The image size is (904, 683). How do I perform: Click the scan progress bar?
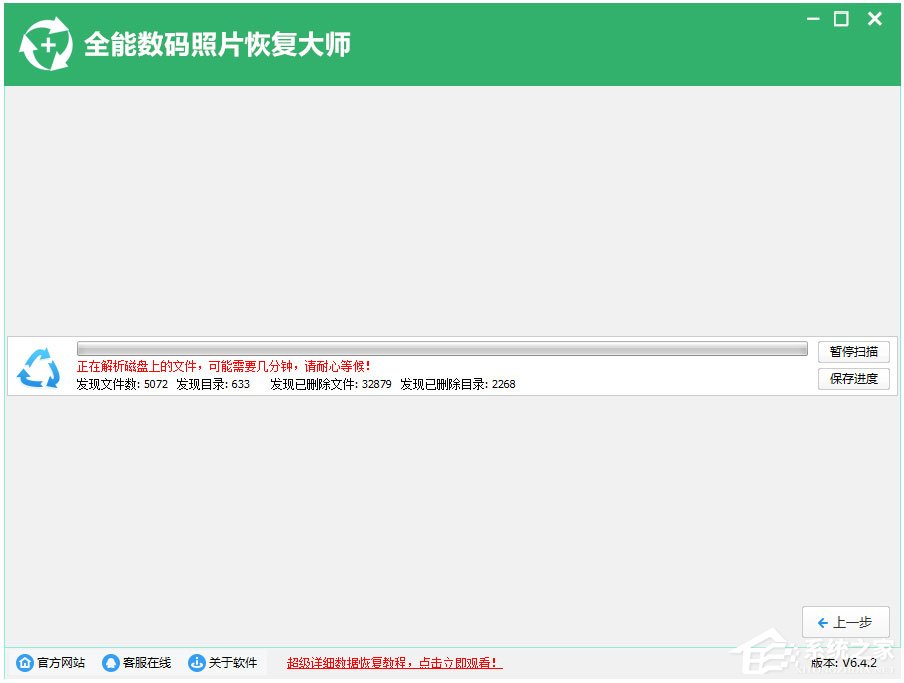tap(442, 348)
